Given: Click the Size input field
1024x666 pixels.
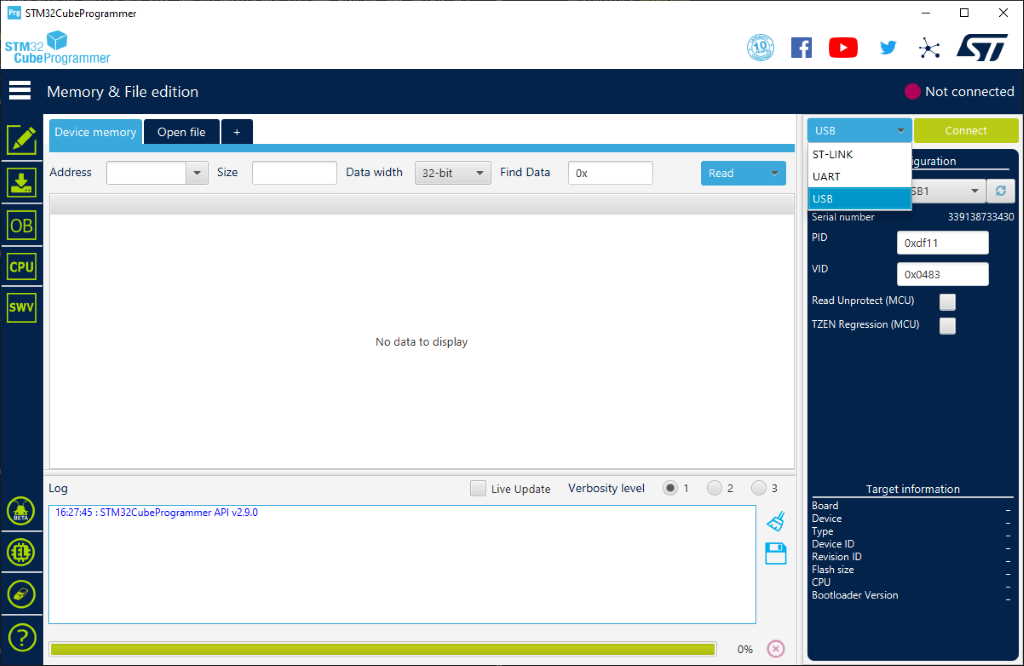Looking at the screenshot, I should tap(294, 173).
